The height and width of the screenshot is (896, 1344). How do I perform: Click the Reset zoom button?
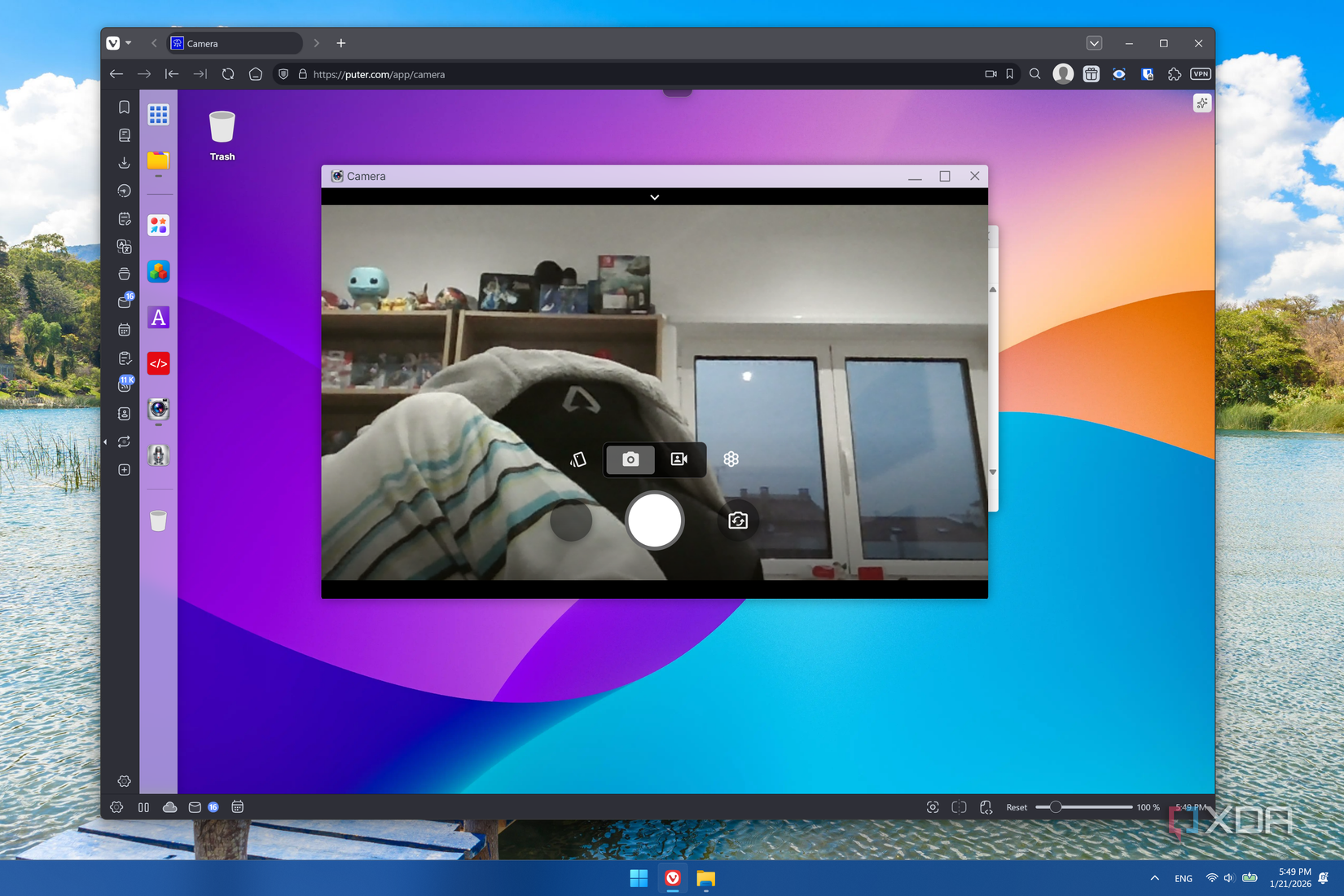(1017, 807)
